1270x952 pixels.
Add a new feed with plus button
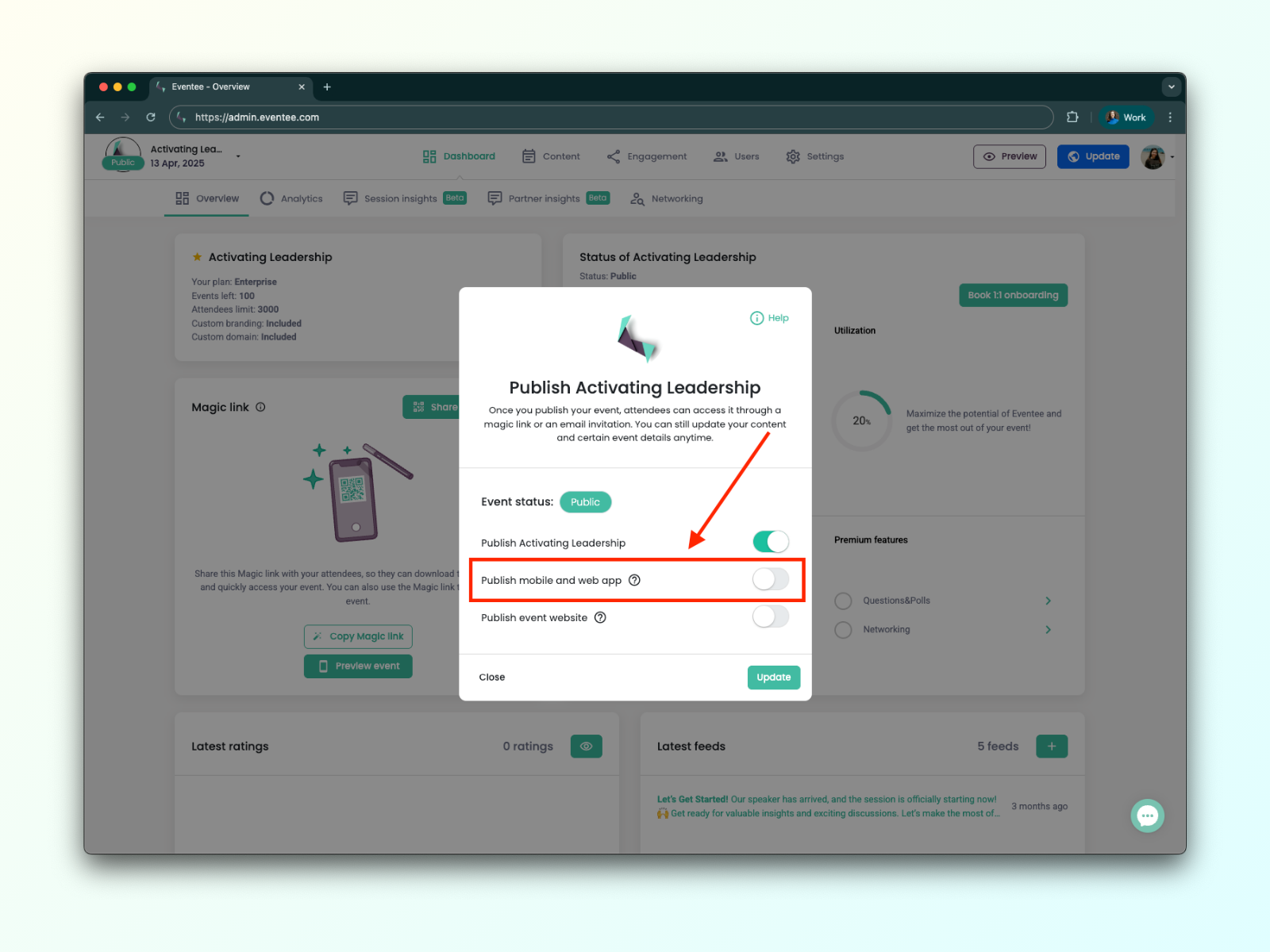(x=1052, y=747)
